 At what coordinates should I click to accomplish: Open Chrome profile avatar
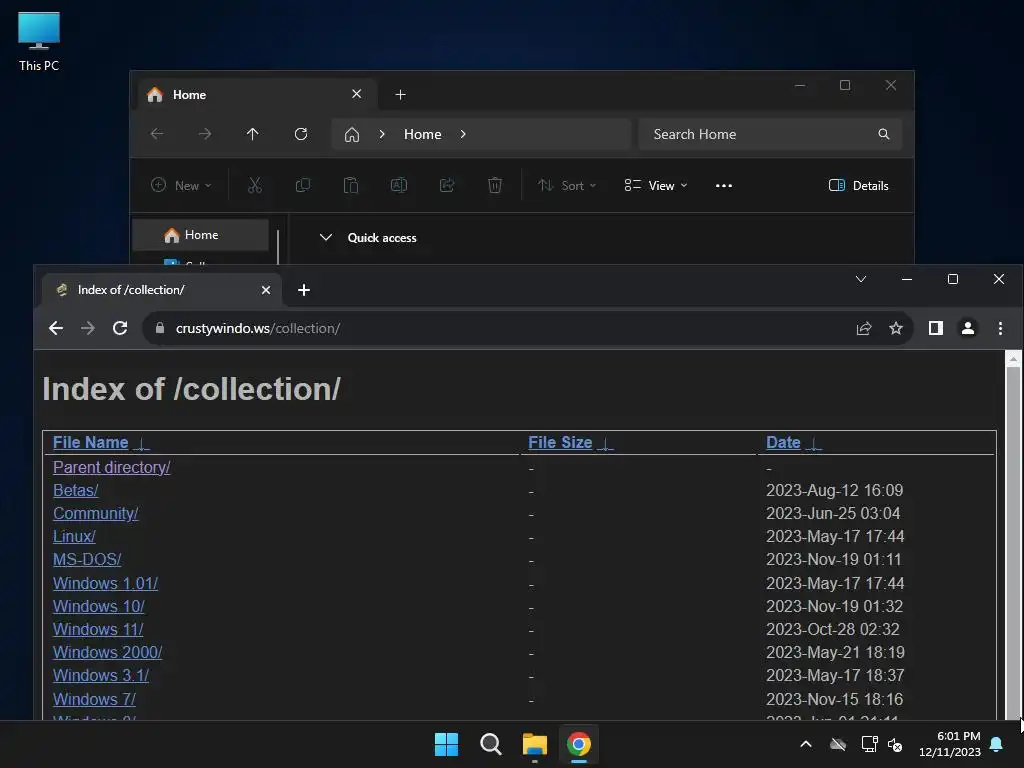click(x=968, y=328)
